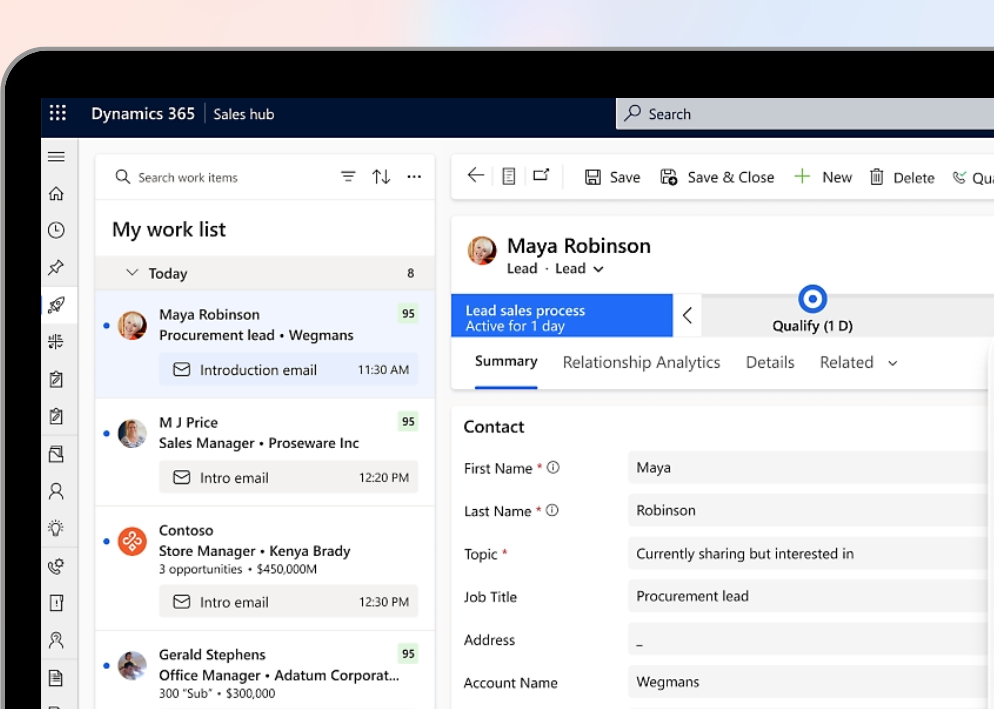
Task: Go to Home in the sidebar
Action: 56,193
